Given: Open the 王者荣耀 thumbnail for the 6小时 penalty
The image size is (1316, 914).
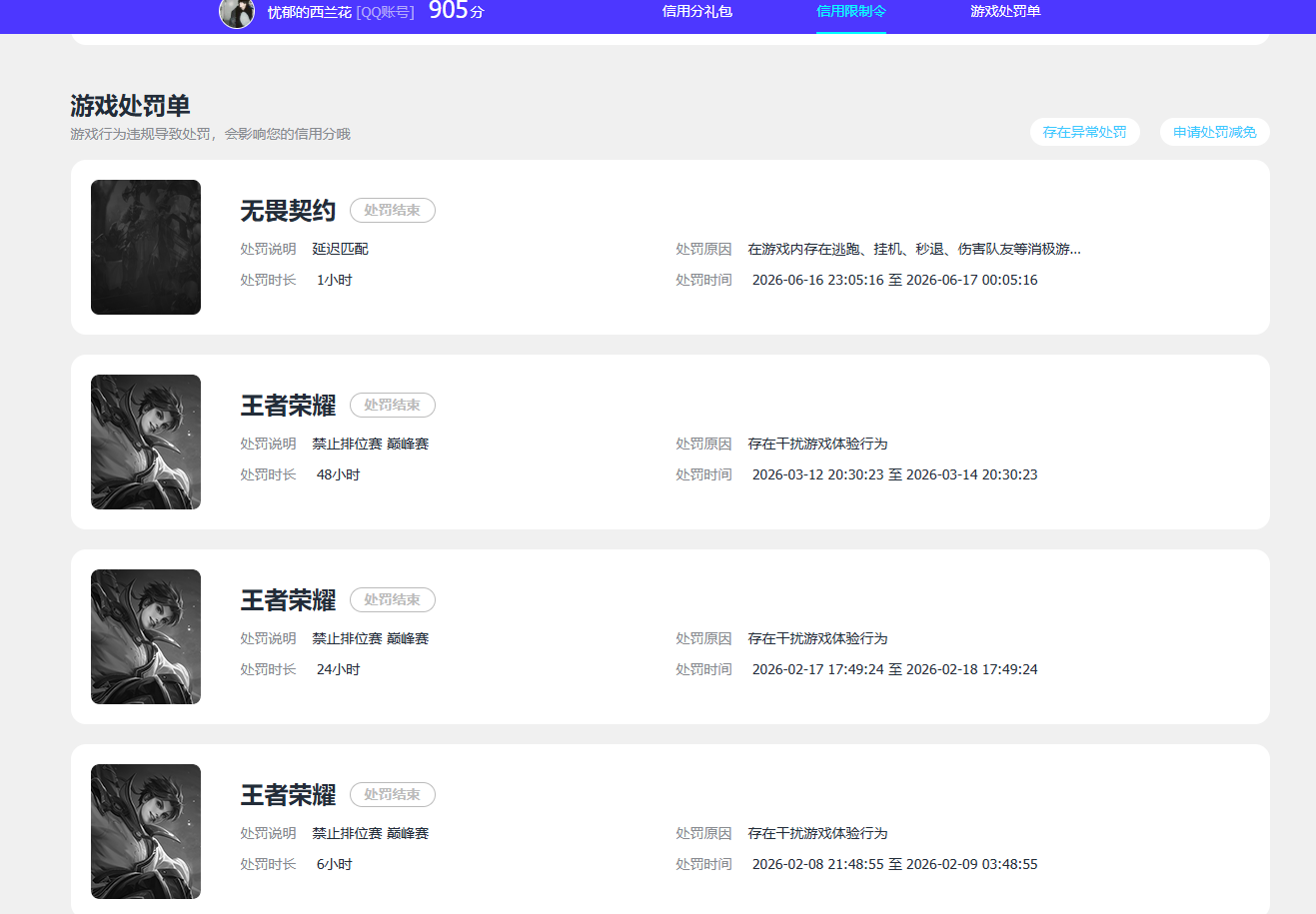Looking at the screenshot, I should coord(146,831).
